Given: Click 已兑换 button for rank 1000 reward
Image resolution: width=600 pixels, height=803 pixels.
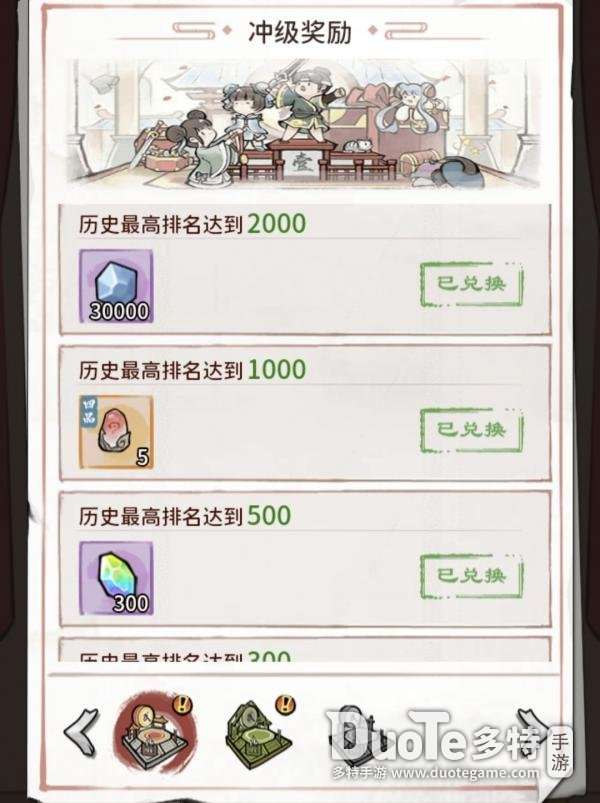Looking at the screenshot, I should (x=472, y=430).
